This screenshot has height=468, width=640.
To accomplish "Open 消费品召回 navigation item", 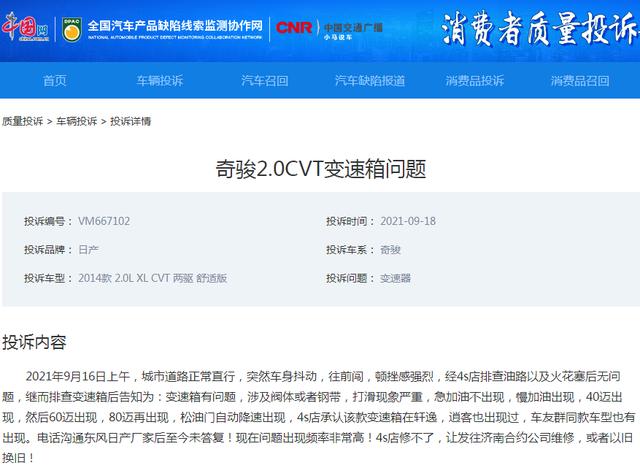I will click(580, 80).
